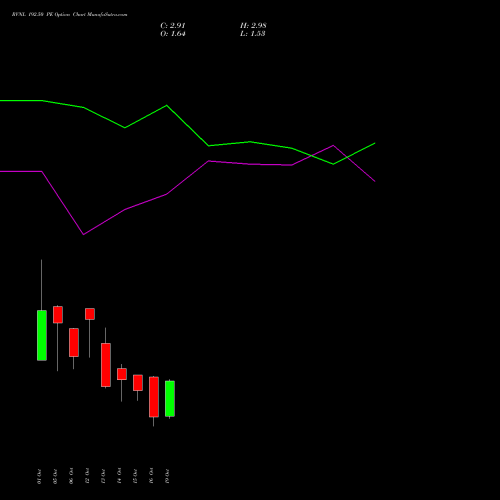Screen dimensions: 500x500
Task: Click the low value 'L: 1.53'
Action: [253, 34]
